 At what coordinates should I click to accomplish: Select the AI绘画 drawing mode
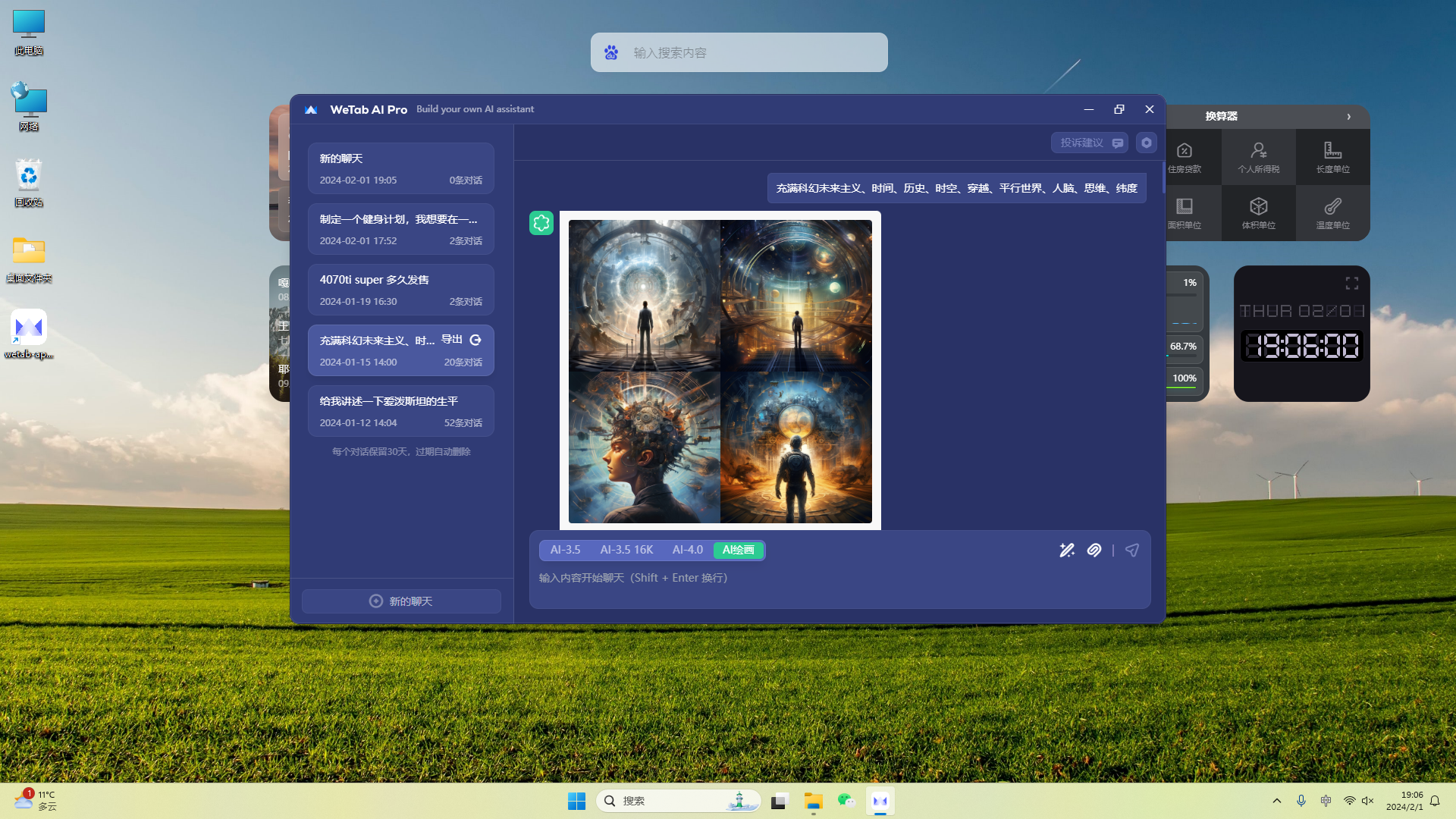(x=738, y=550)
